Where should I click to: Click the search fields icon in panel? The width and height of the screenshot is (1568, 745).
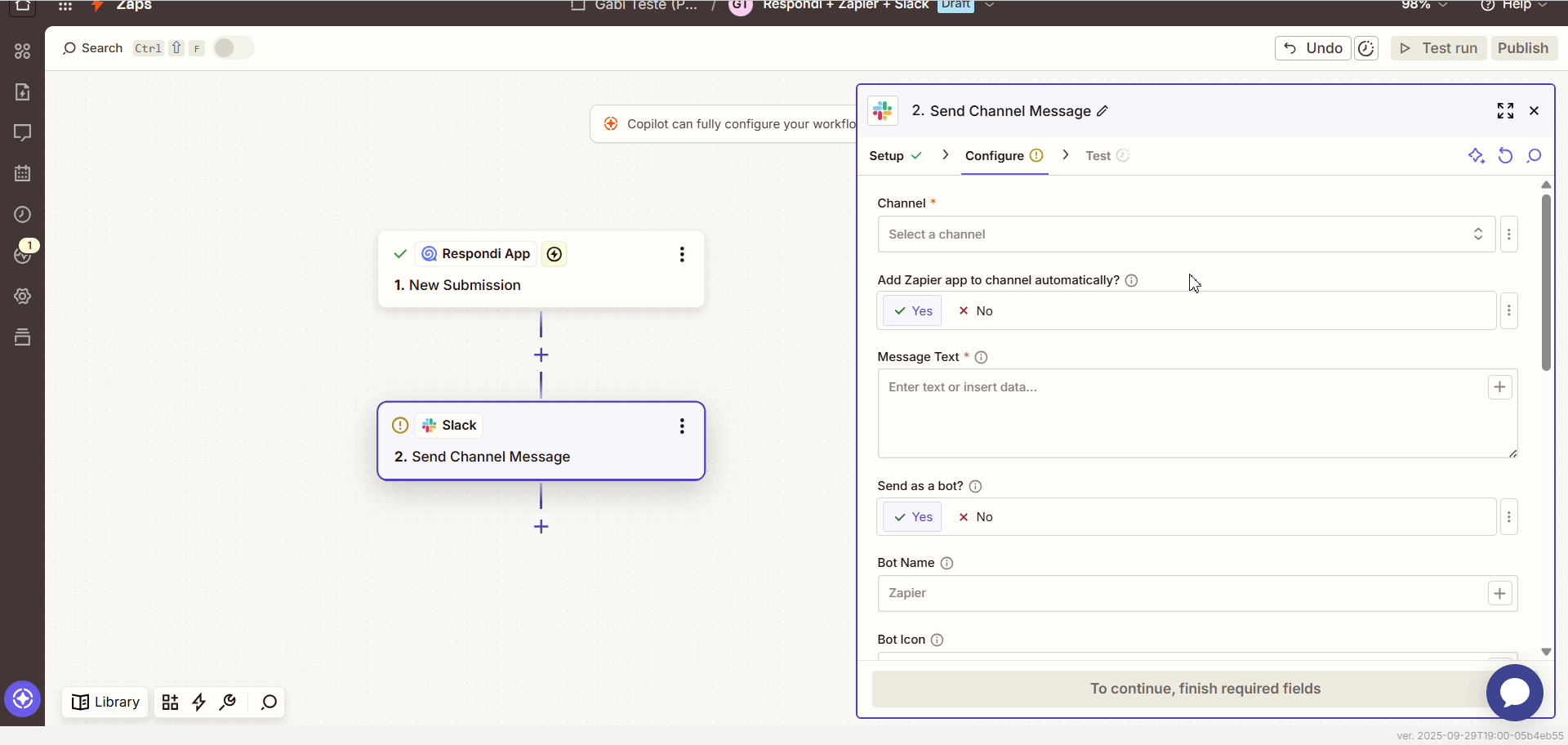point(1535,156)
